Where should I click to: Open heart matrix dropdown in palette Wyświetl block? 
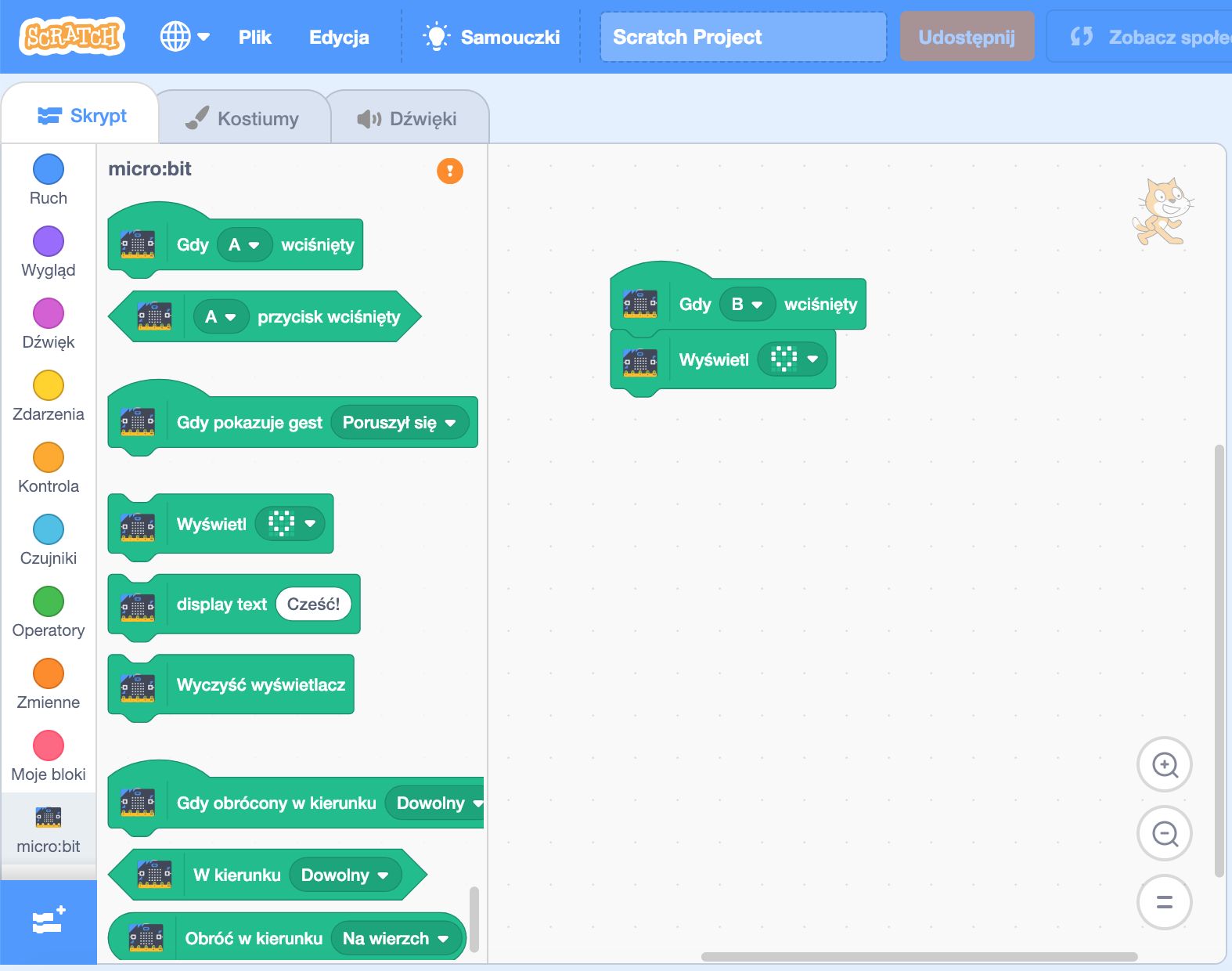pos(290,524)
